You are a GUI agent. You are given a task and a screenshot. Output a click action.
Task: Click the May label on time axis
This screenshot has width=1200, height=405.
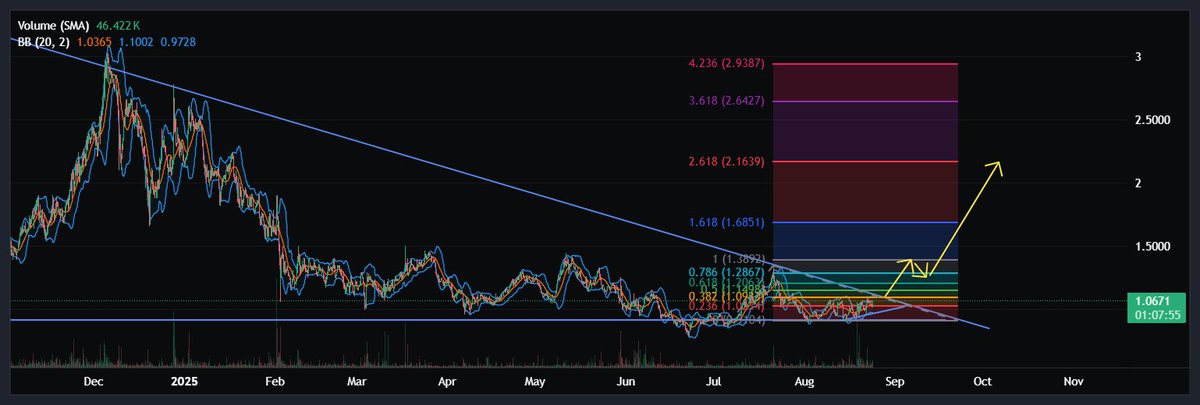[535, 381]
